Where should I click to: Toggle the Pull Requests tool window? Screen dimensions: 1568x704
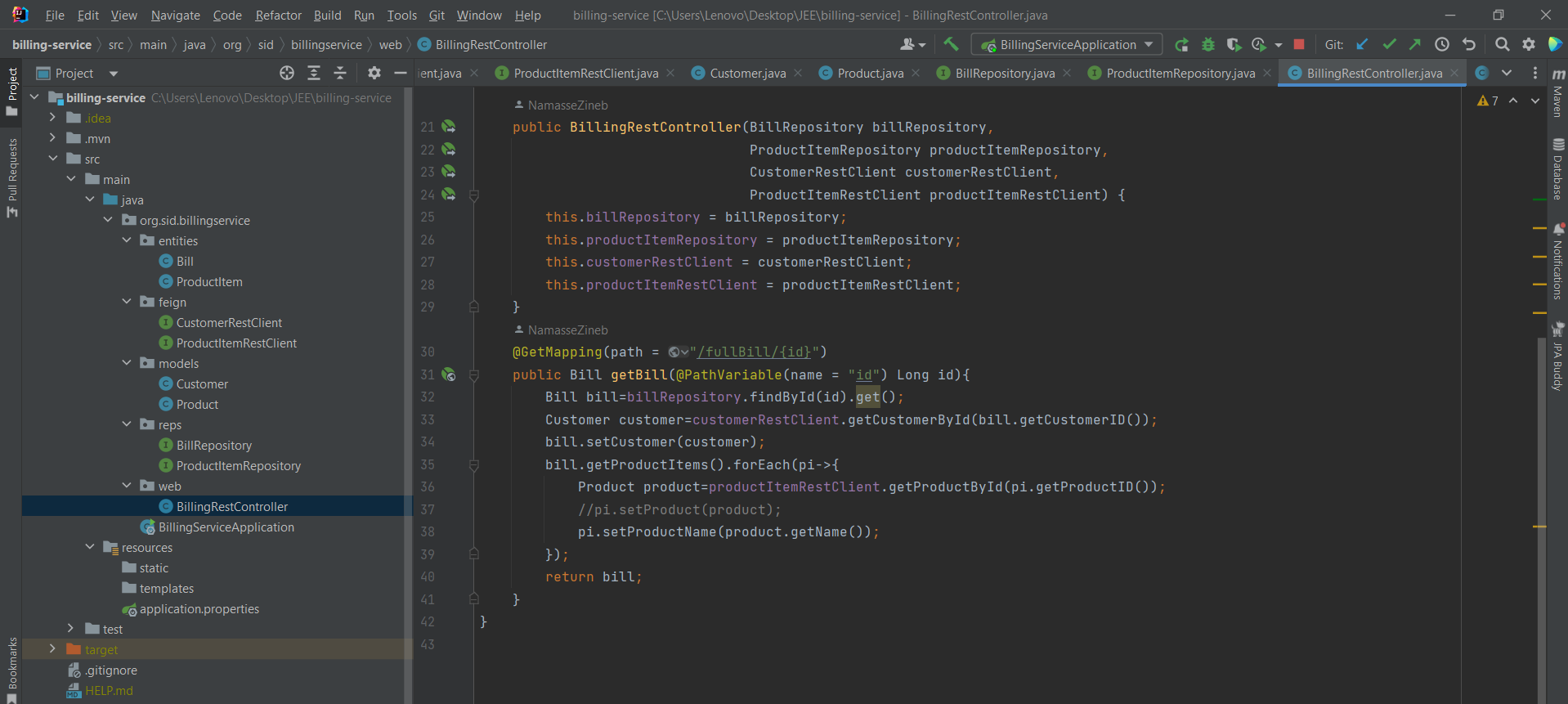11,177
